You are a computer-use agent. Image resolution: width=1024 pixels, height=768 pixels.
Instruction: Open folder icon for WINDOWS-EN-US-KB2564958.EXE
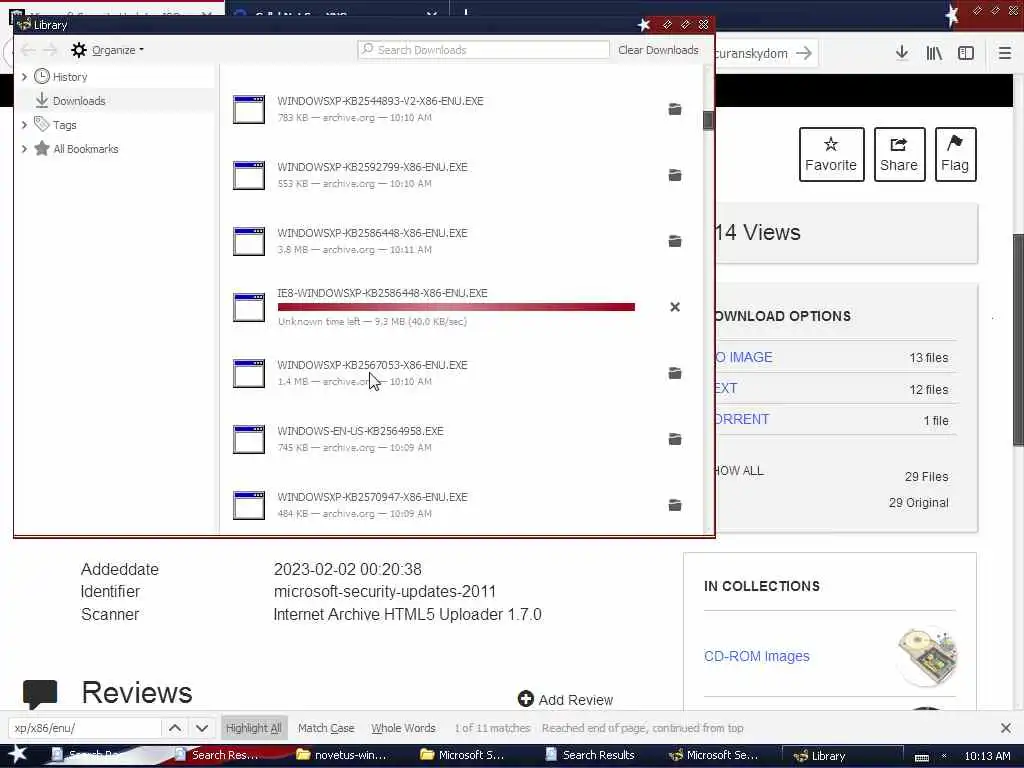coord(675,439)
